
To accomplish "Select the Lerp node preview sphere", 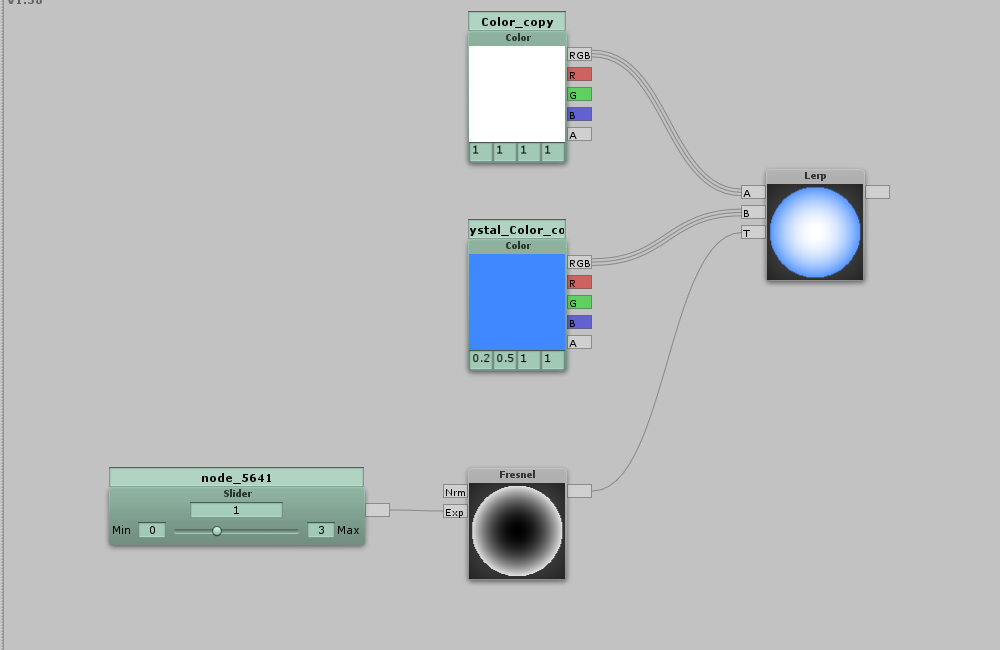I will pyautogui.click(x=815, y=232).
